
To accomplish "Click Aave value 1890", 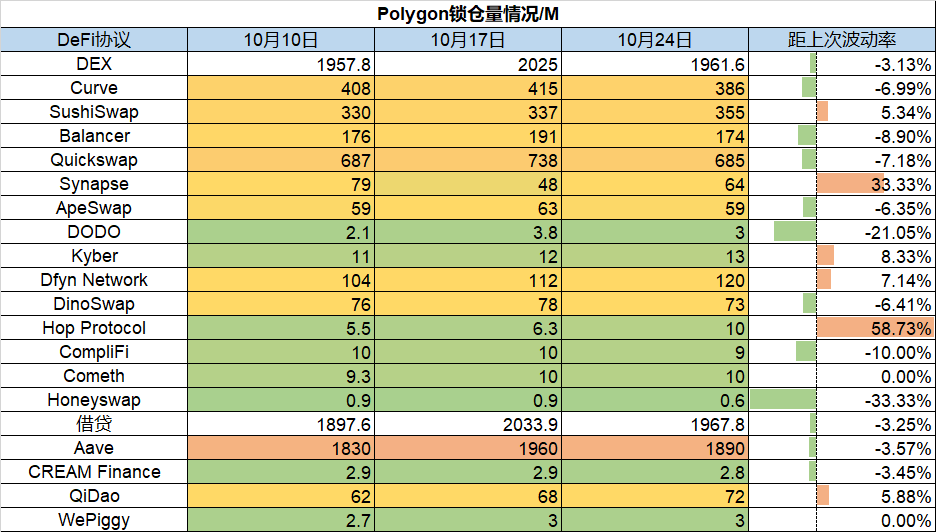I will coord(655,448).
